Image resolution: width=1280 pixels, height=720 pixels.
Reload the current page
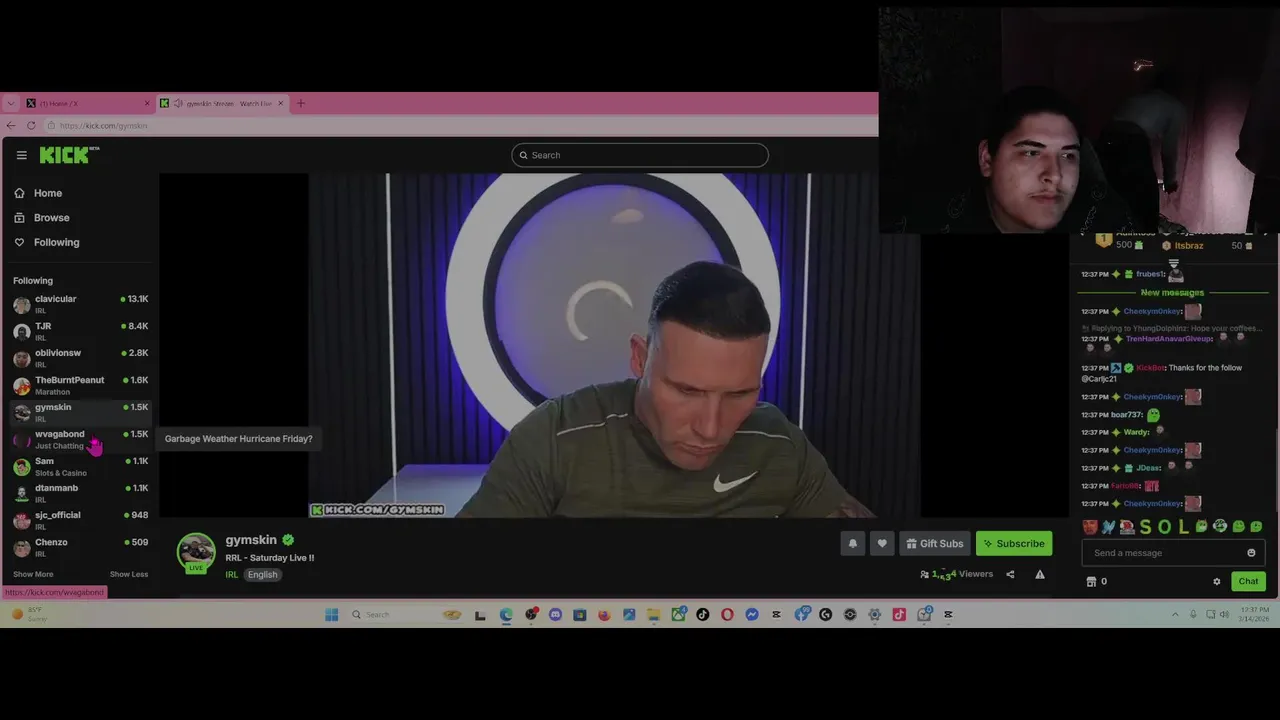click(x=31, y=125)
